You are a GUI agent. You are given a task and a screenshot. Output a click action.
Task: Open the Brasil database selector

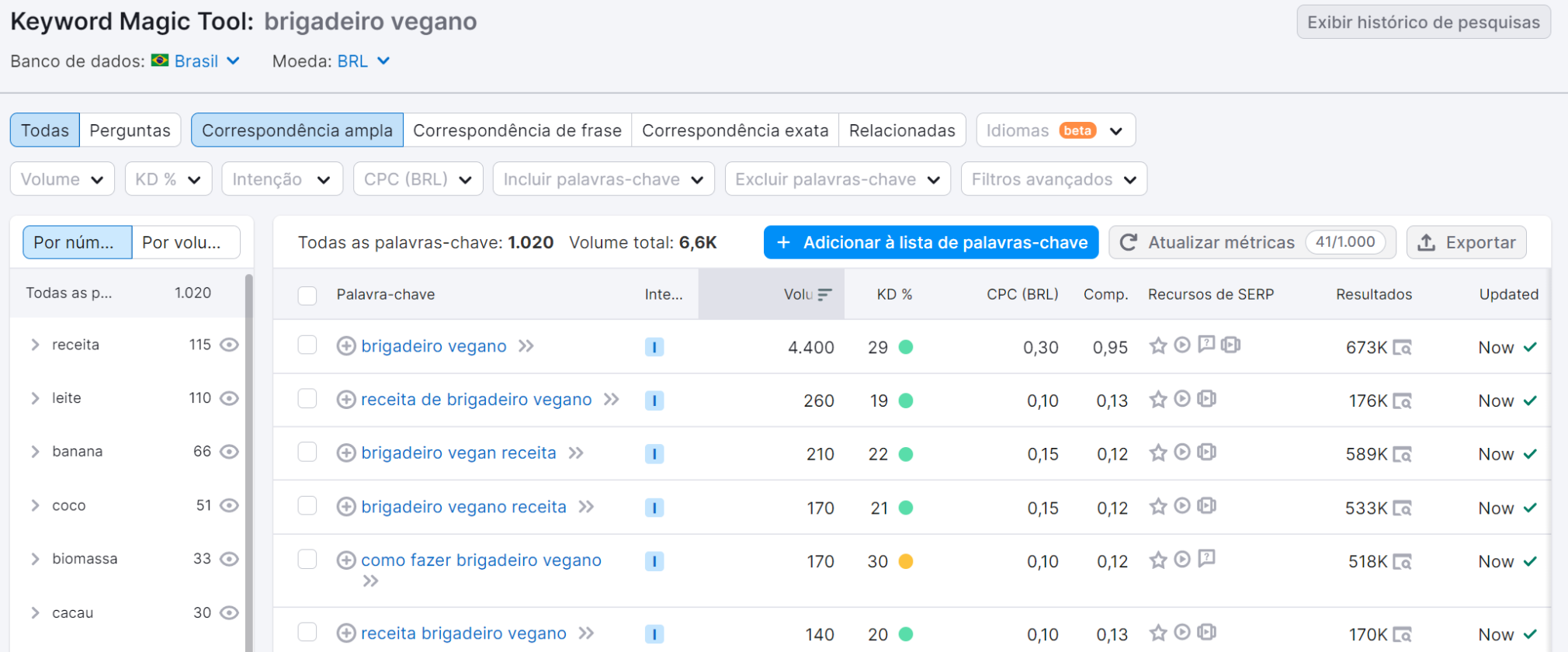click(x=196, y=61)
